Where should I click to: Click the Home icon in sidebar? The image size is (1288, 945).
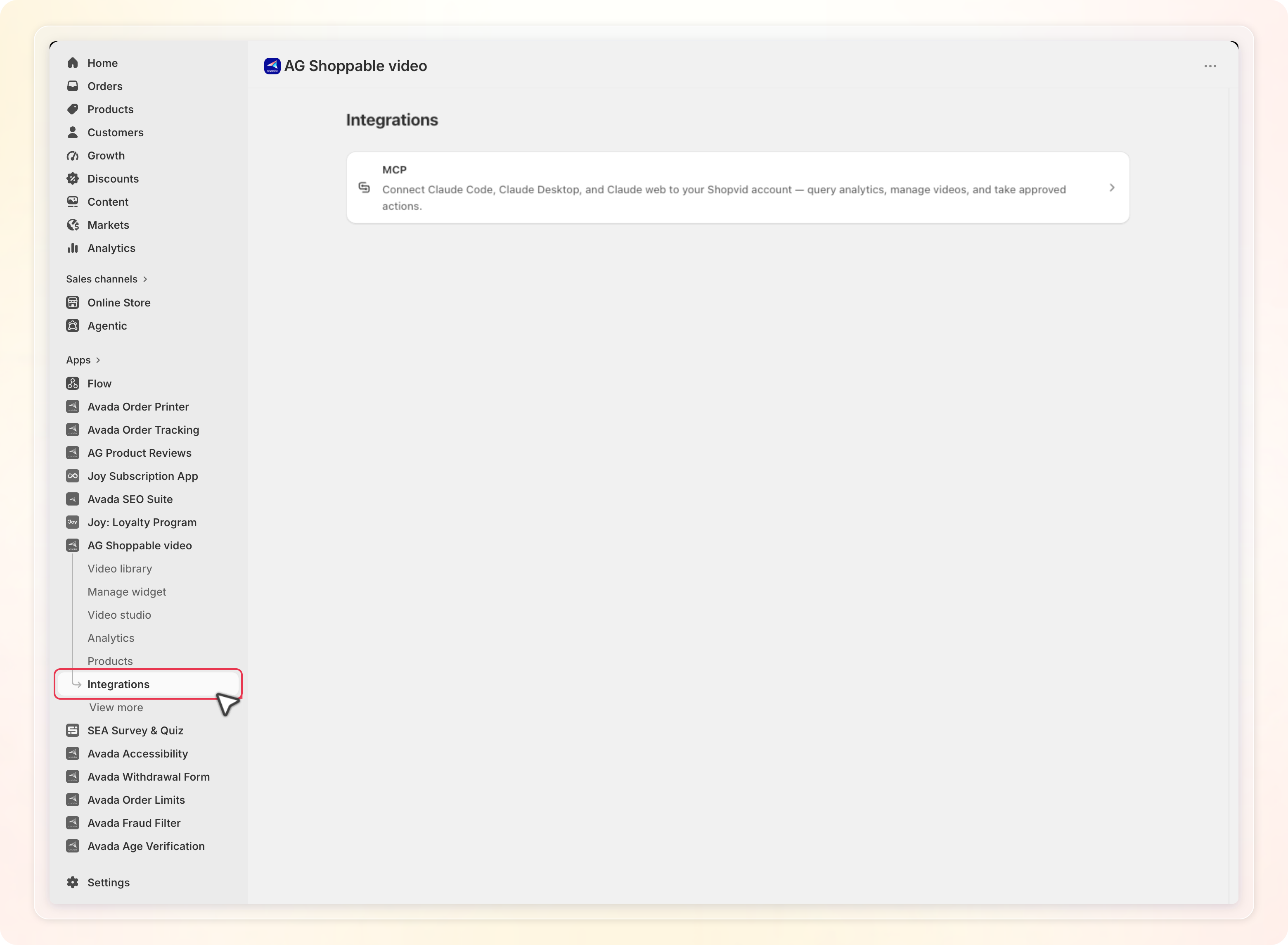click(x=73, y=63)
